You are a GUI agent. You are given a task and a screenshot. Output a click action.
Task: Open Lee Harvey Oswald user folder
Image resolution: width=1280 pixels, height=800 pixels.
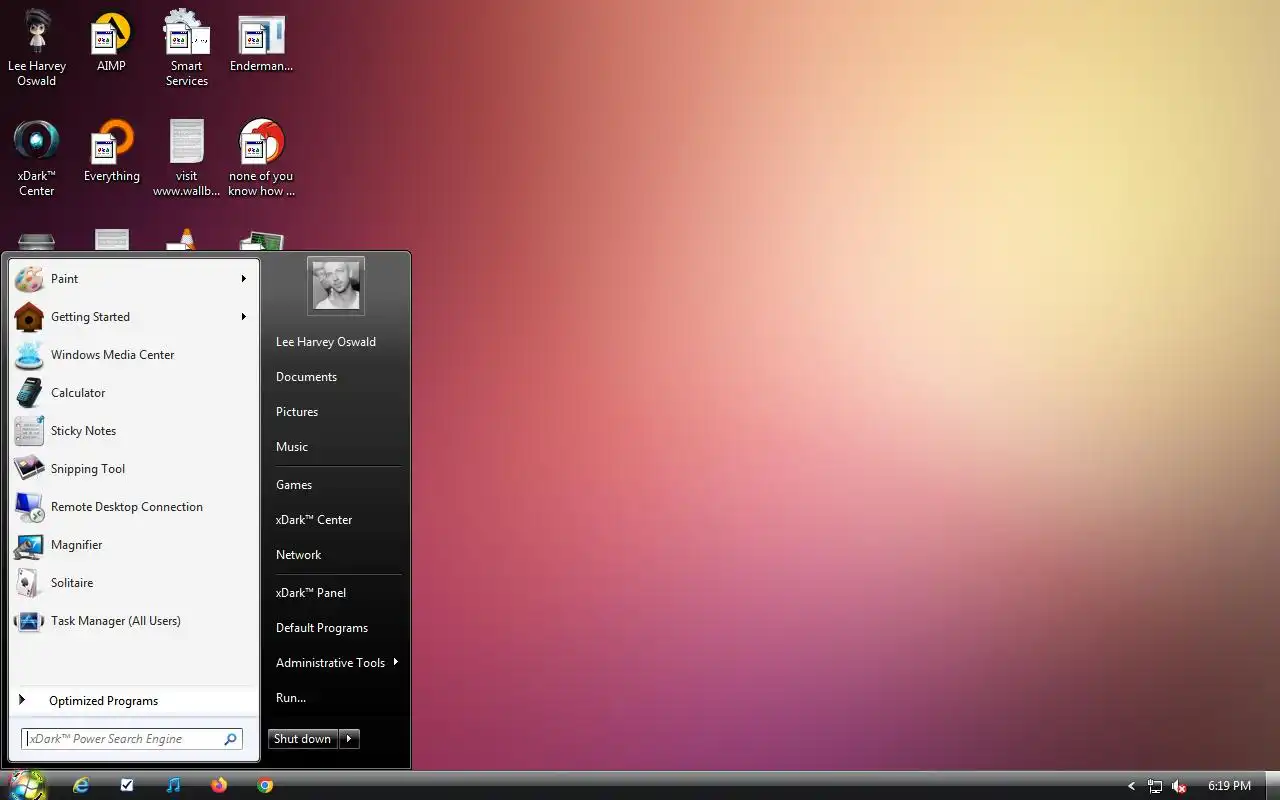click(x=326, y=342)
